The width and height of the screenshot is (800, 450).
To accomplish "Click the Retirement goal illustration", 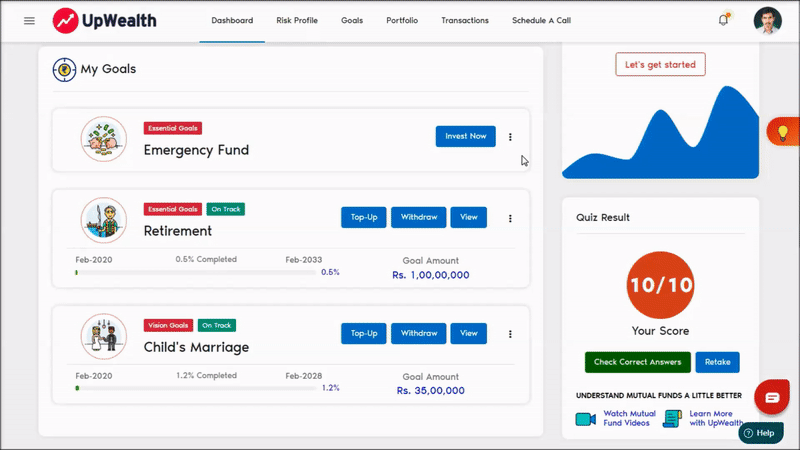I will click(x=104, y=221).
